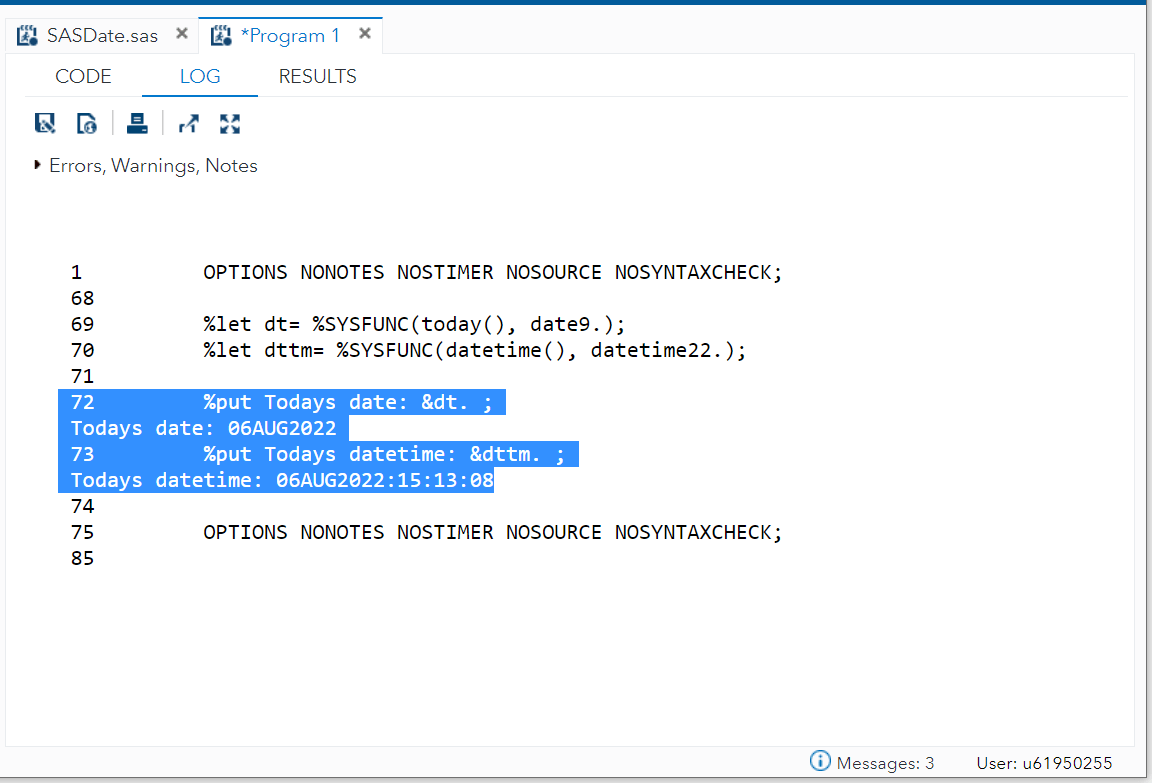Select the SASDate.sas tab

pos(101,34)
